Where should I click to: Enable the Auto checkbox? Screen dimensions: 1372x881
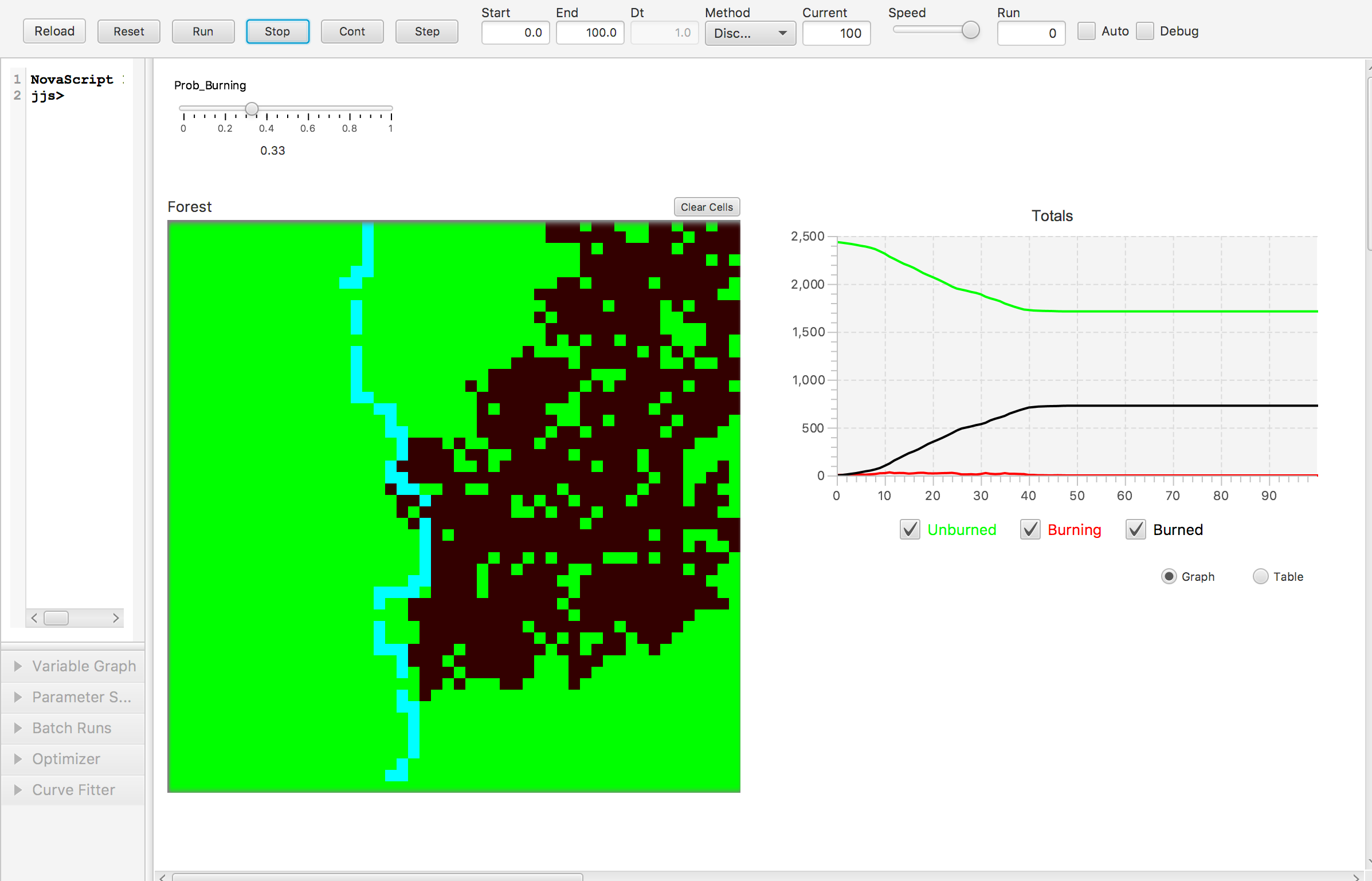1086,31
